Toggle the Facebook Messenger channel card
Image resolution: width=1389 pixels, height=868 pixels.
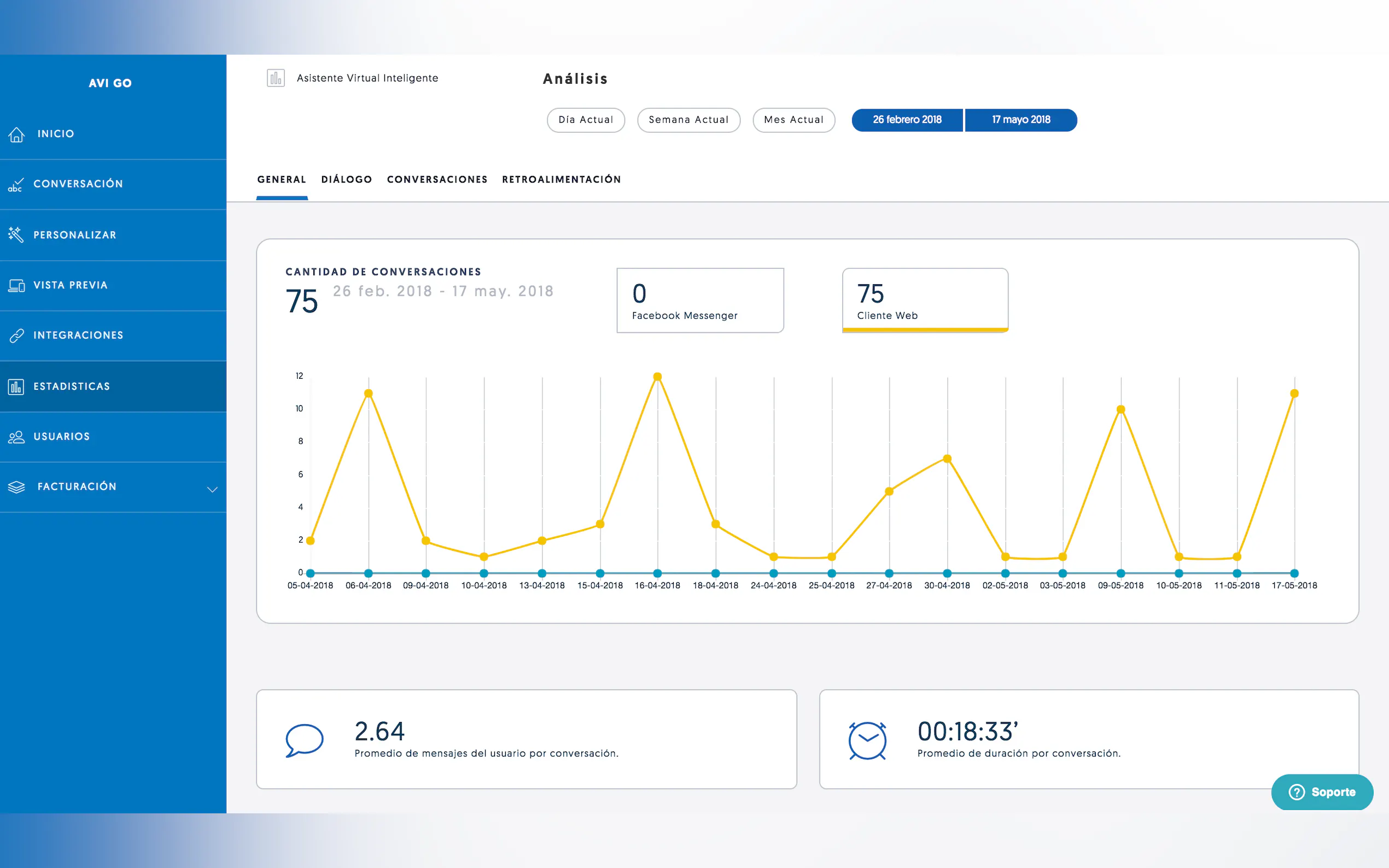(699, 300)
